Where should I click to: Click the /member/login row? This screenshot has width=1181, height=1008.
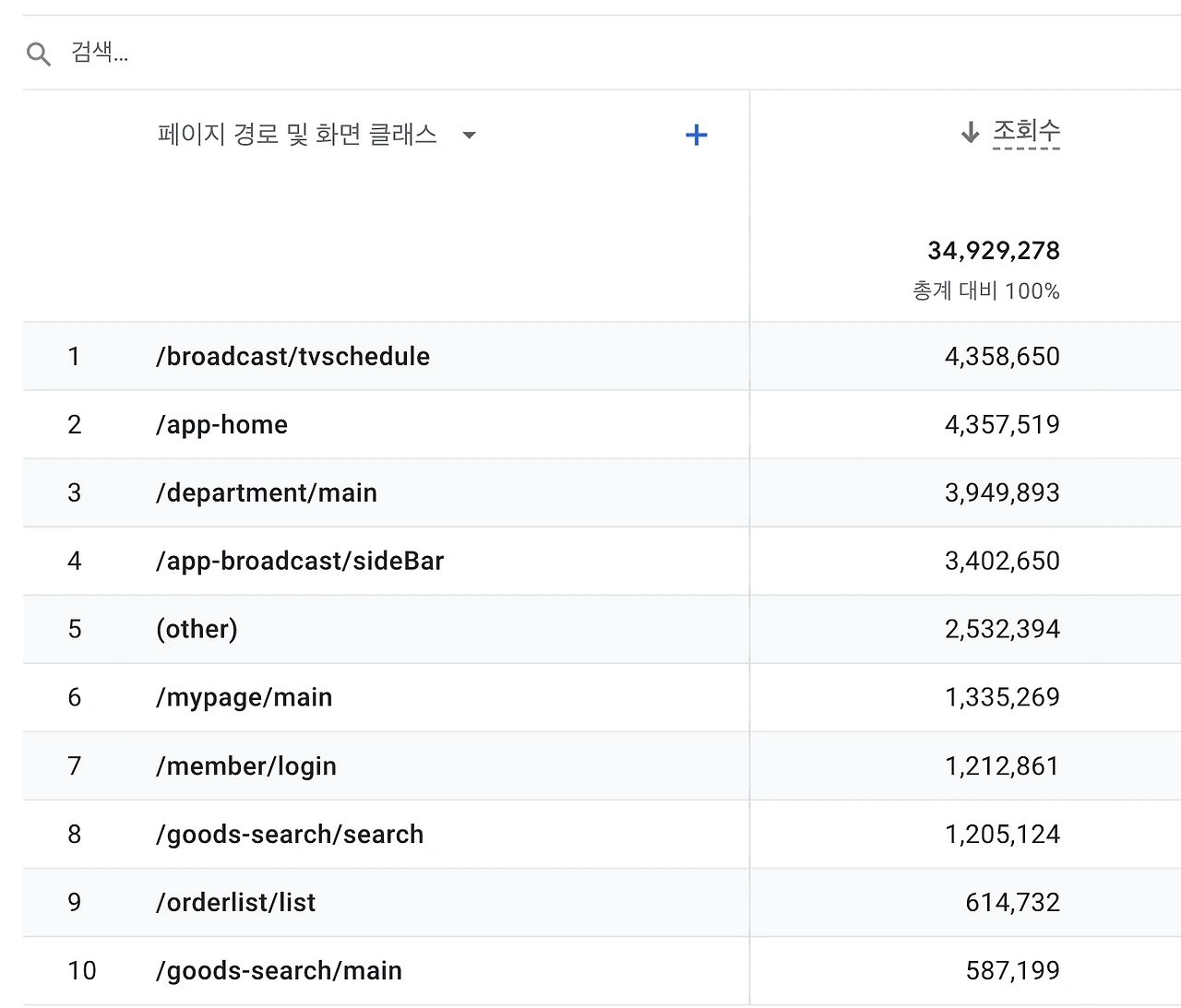pyautogui.click(x=245, y=766)
